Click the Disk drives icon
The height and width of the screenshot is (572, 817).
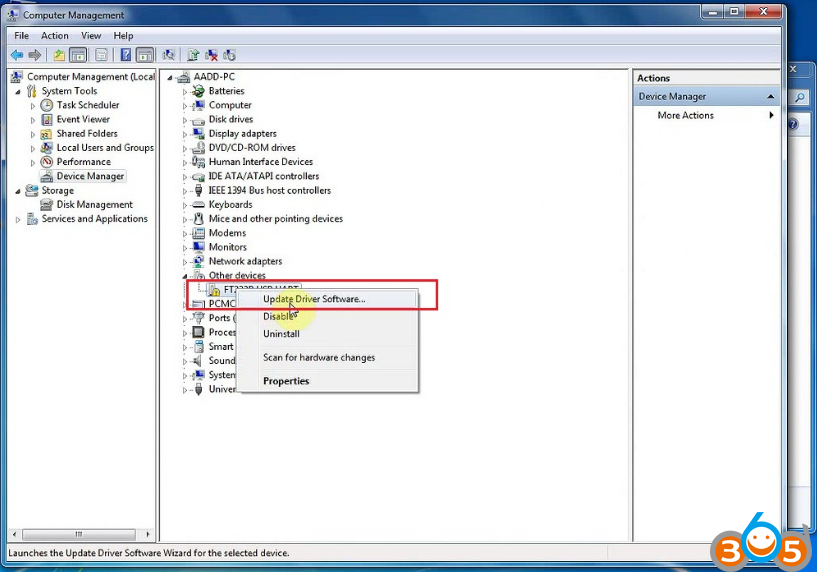tap(198, 120)
